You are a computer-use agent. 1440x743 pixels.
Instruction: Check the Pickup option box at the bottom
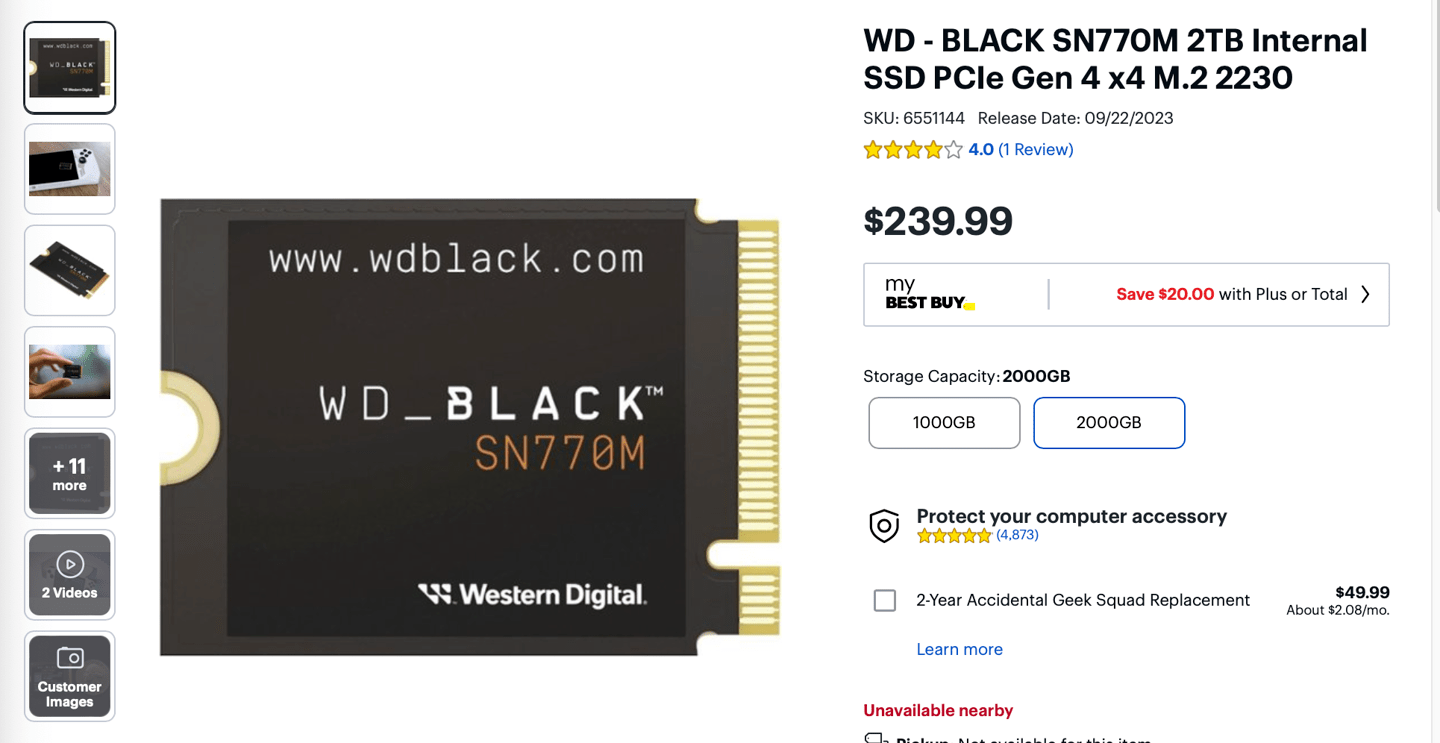tap(874, 738)
